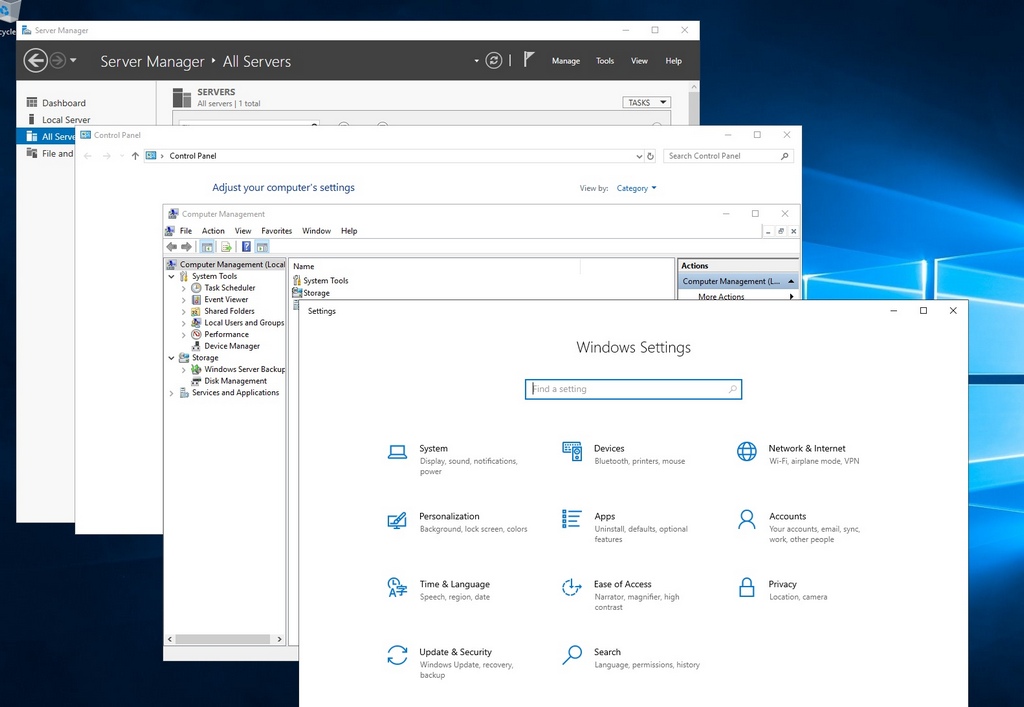The image size is (1024, 707).
Task: Open File menu in Computer Management
Action: (x=186, y=231)
